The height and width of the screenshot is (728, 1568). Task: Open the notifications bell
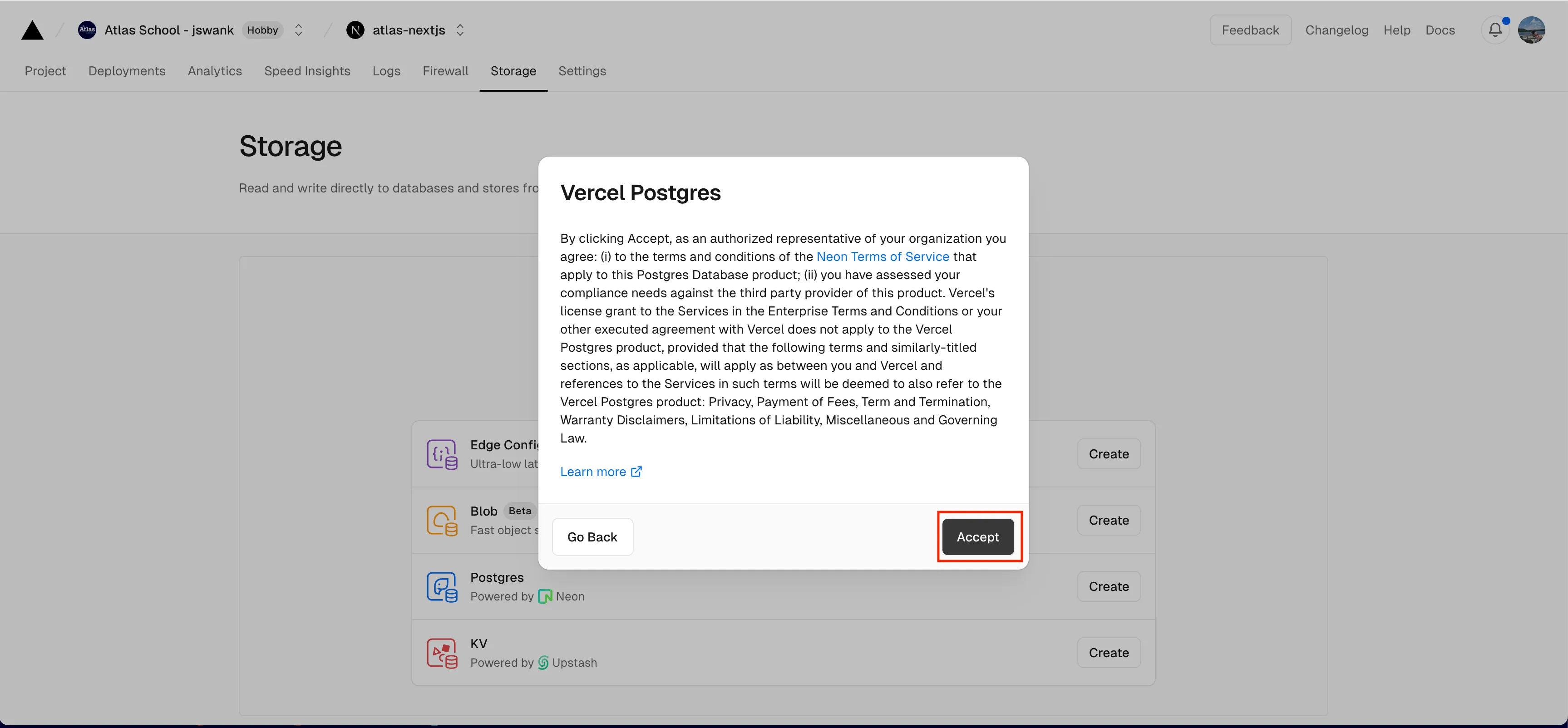(1495, 30)
